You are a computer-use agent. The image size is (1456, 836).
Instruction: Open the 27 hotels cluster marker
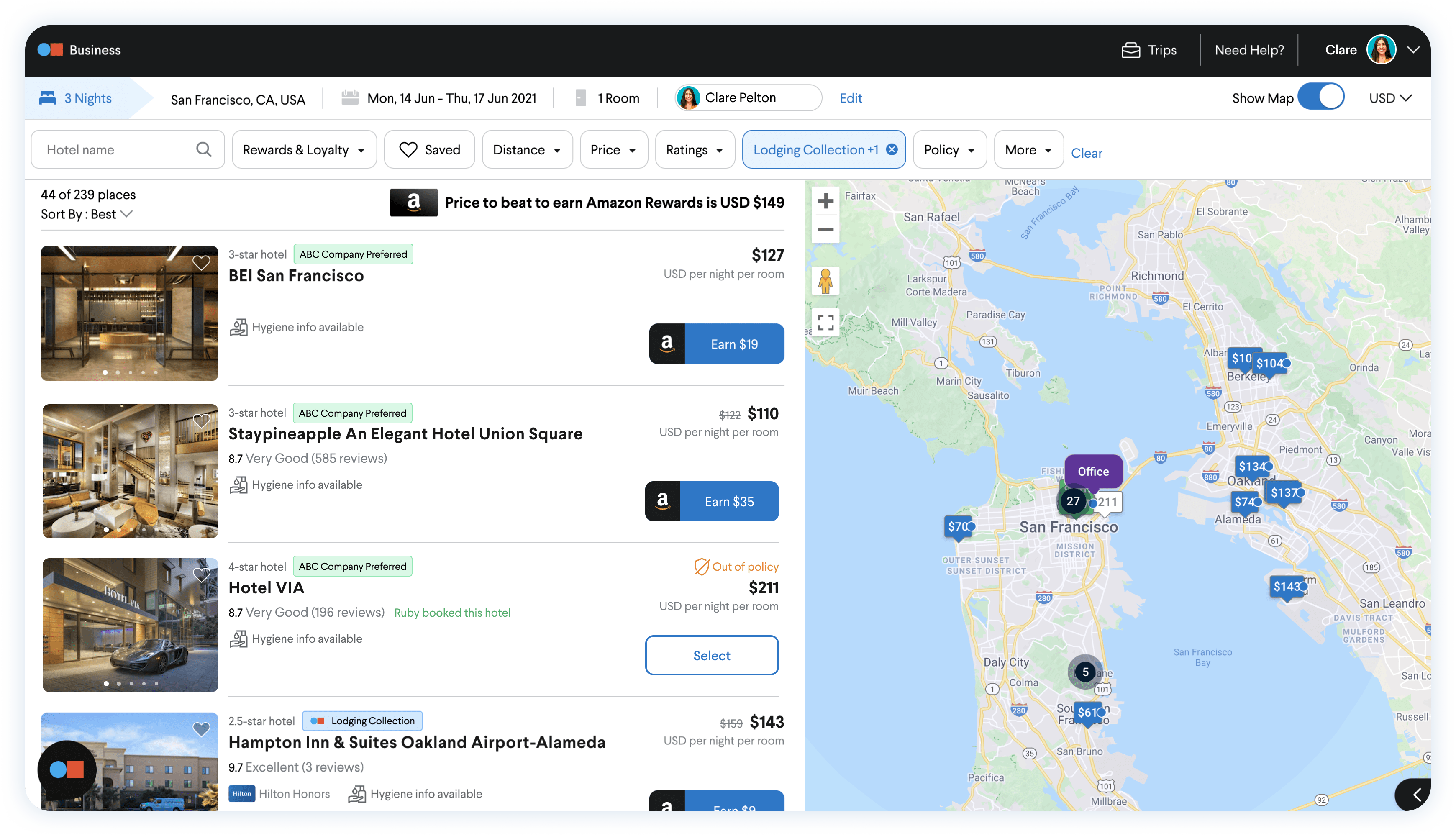click(x=1072, y=501)
